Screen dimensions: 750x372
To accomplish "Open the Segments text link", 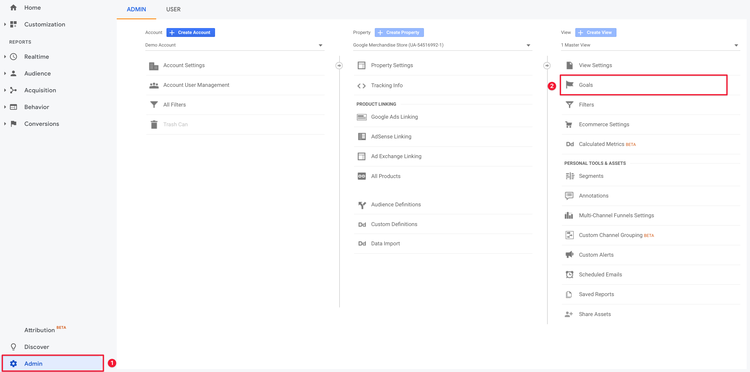I will pyautogui.click(x=591, y=176).
